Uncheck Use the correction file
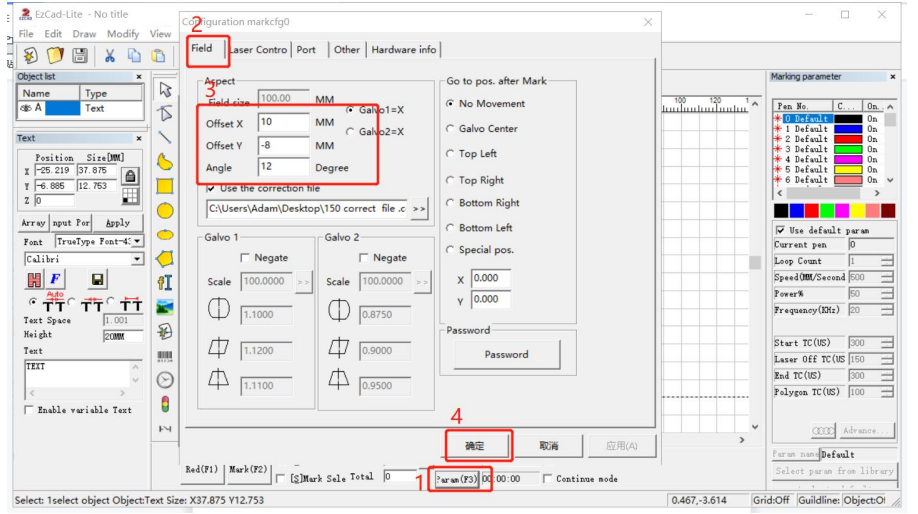Image resolution: width=918 pixels, height=514 pixels. (x=211, y=188)
